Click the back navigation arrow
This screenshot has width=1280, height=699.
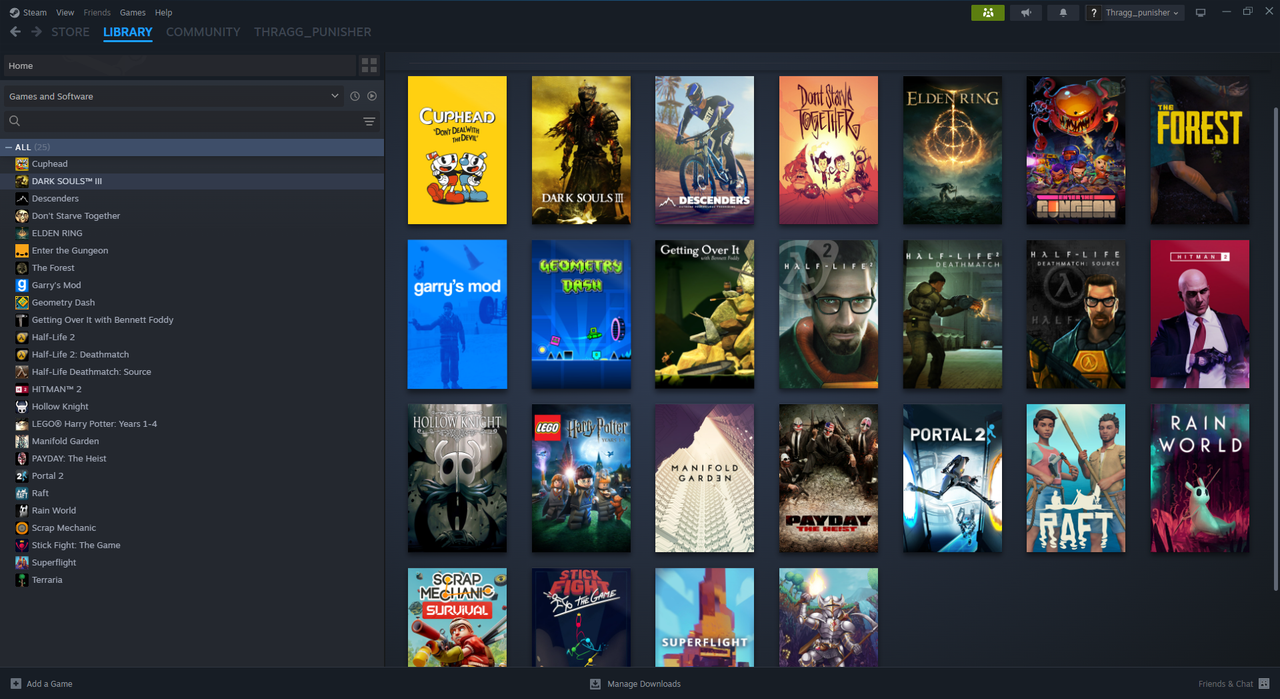click(15, 32)
